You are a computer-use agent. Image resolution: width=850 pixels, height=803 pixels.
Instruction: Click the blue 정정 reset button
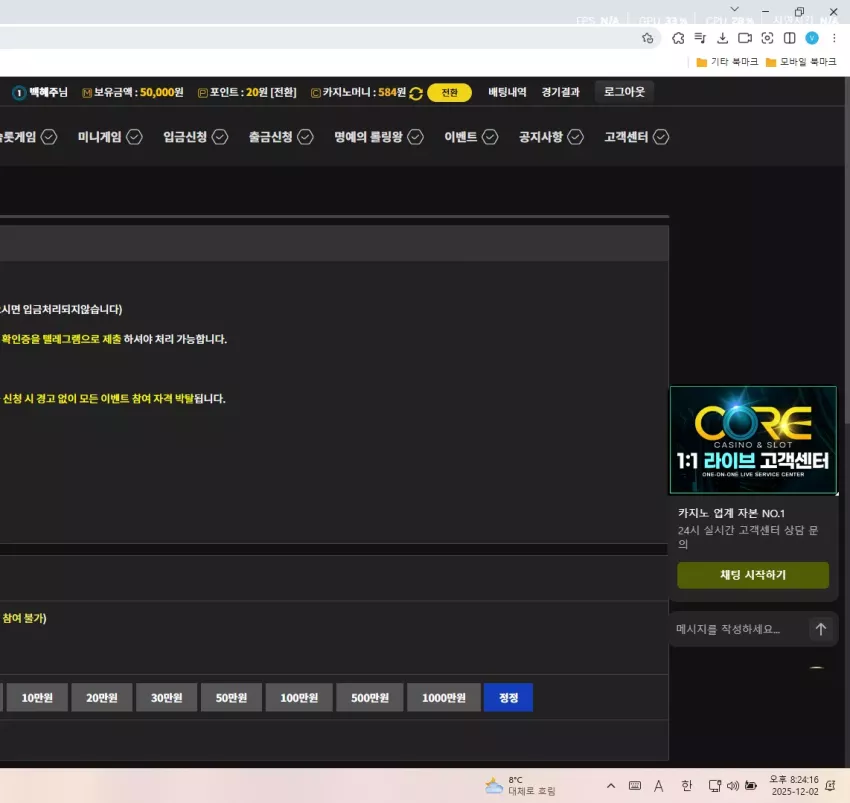(x=508, y=697)
